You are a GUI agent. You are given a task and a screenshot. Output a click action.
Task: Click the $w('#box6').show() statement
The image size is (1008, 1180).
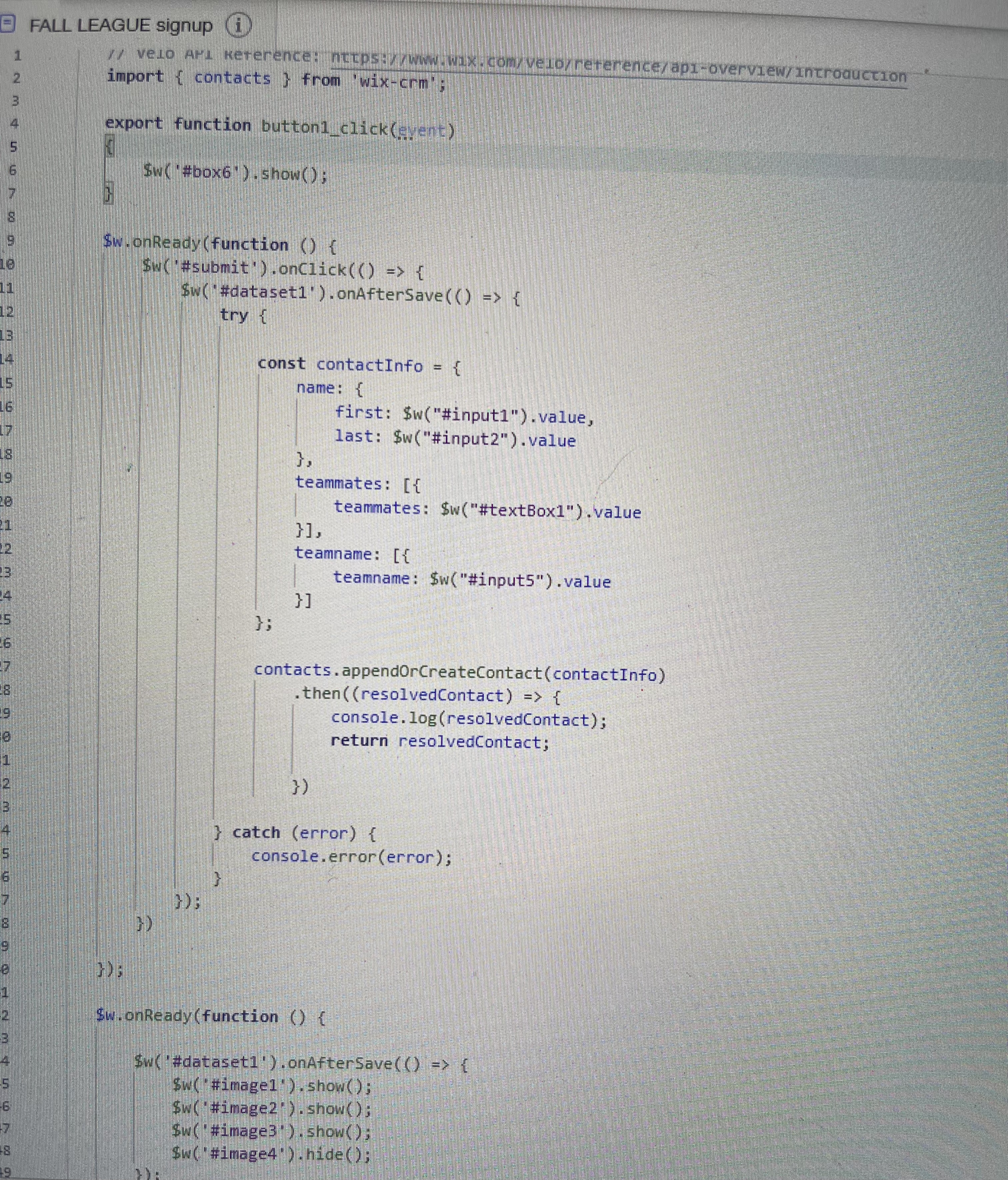[x=235, y=173]
